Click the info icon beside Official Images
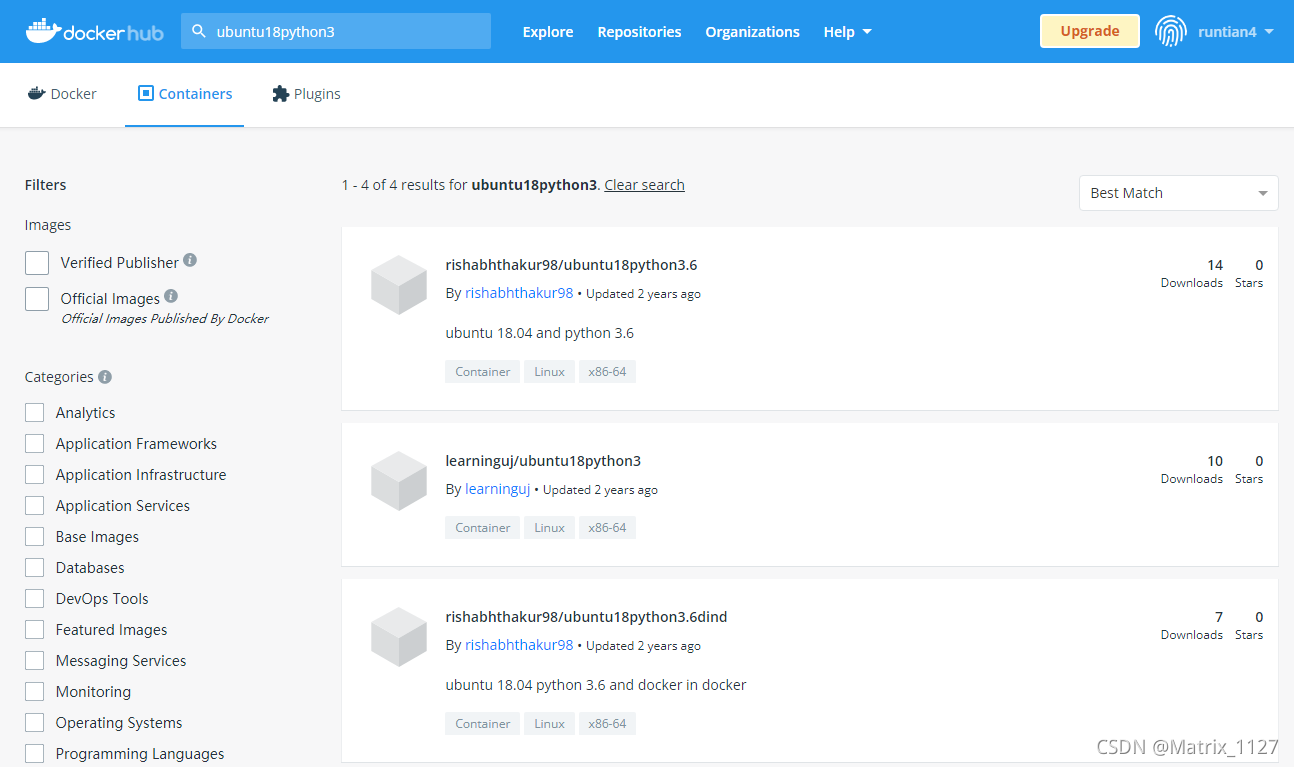Image resolution: width=1294 pixels, height=767 pixels. pos(171,296)
